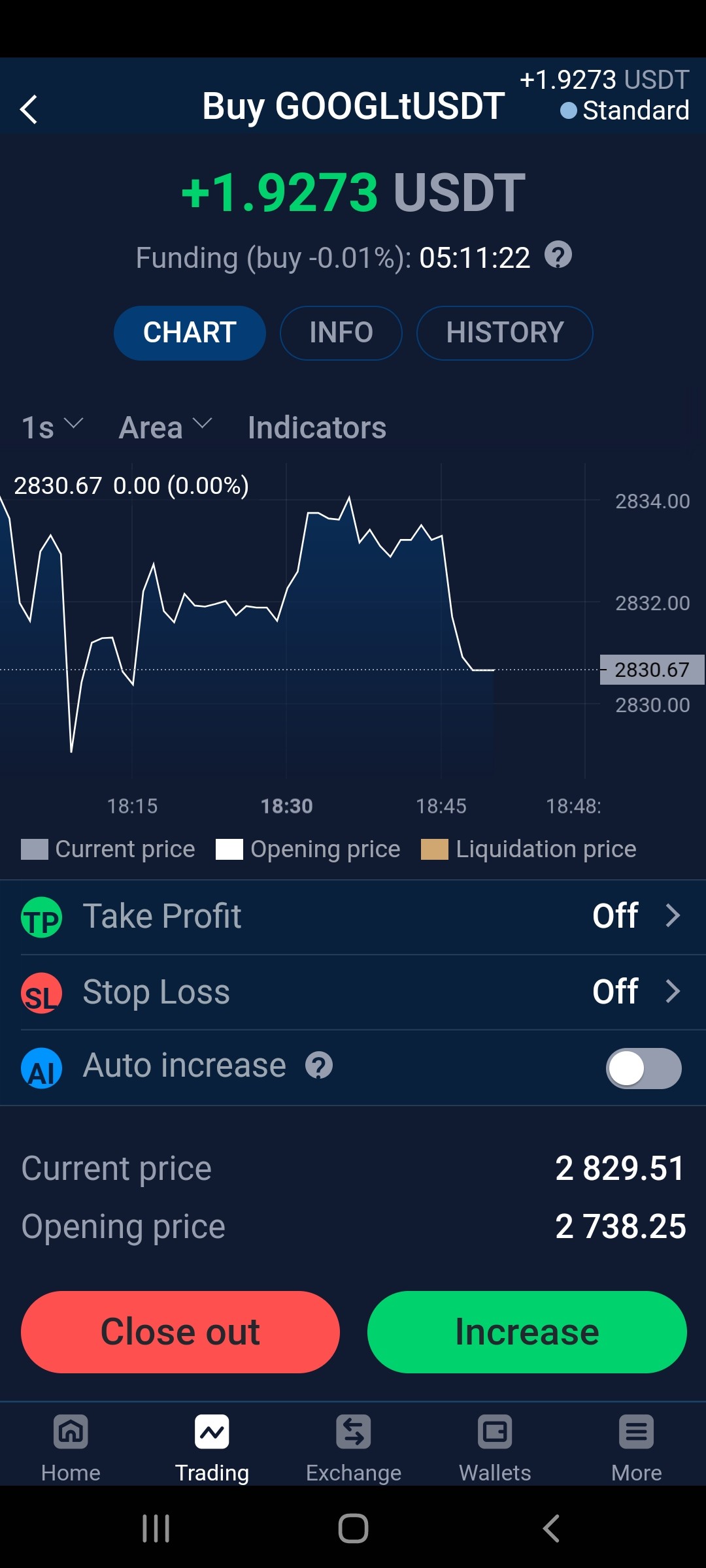Viewport: 706px width, 1568px height.
Task: Switch to the HISTORY tab
Action: 505,333
